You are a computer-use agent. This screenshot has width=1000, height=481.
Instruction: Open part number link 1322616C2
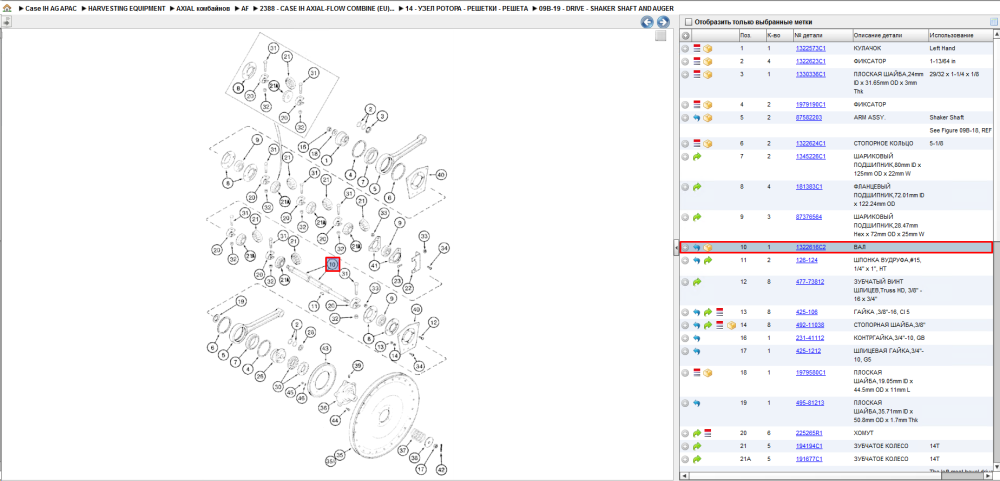(810, 248)
